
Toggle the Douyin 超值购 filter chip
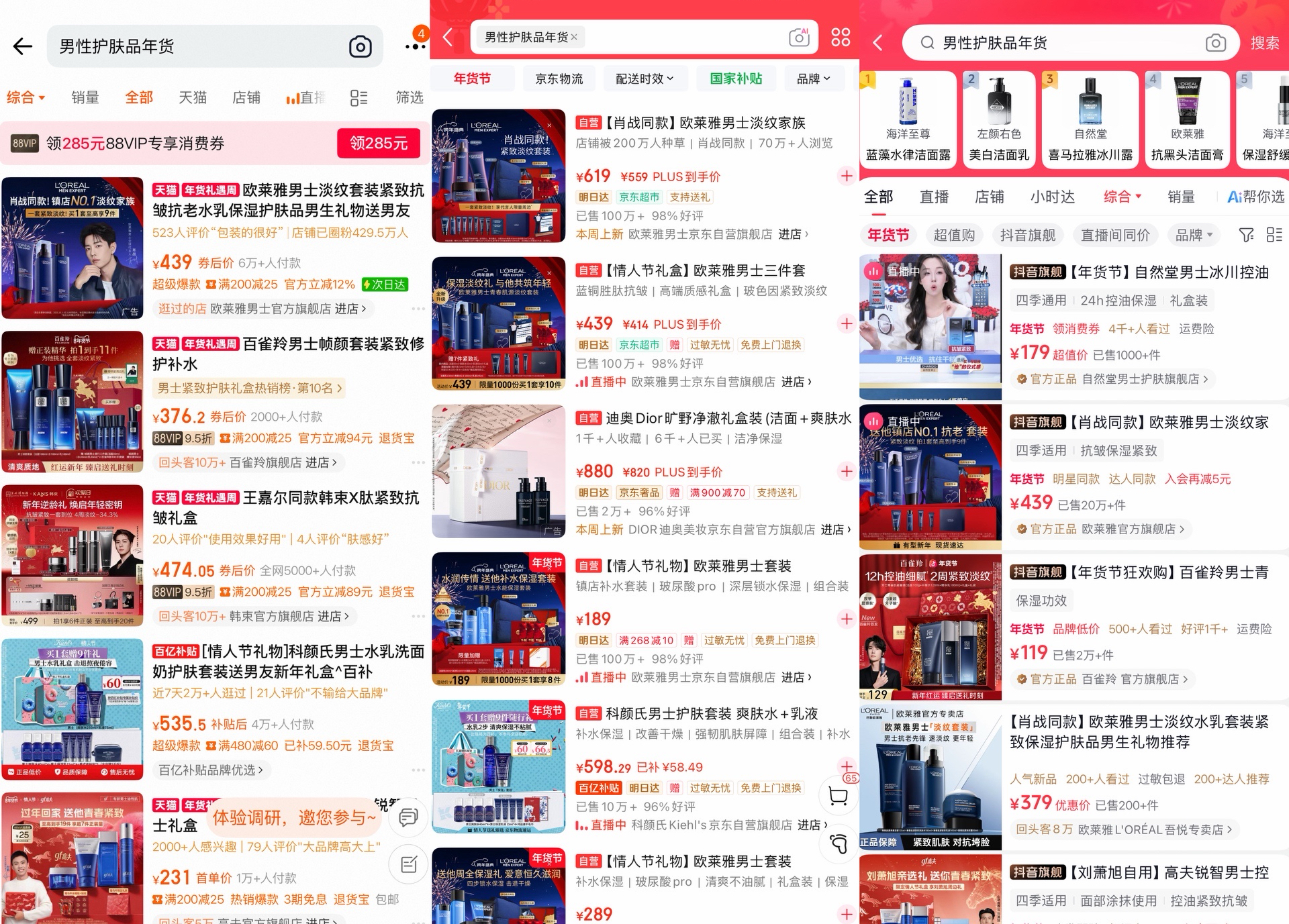coord(953,235)
